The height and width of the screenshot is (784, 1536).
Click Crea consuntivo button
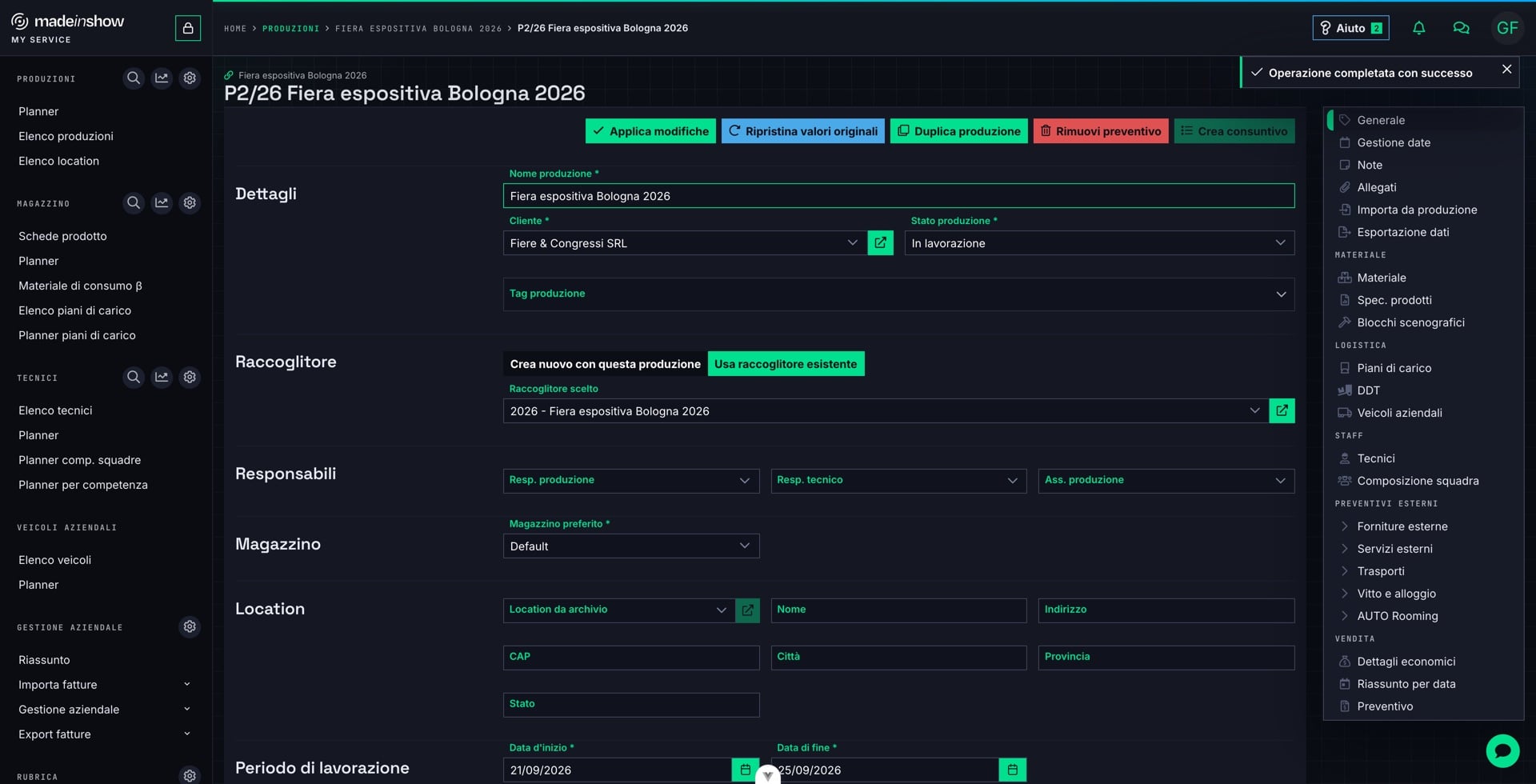(x=1234, y=131)
